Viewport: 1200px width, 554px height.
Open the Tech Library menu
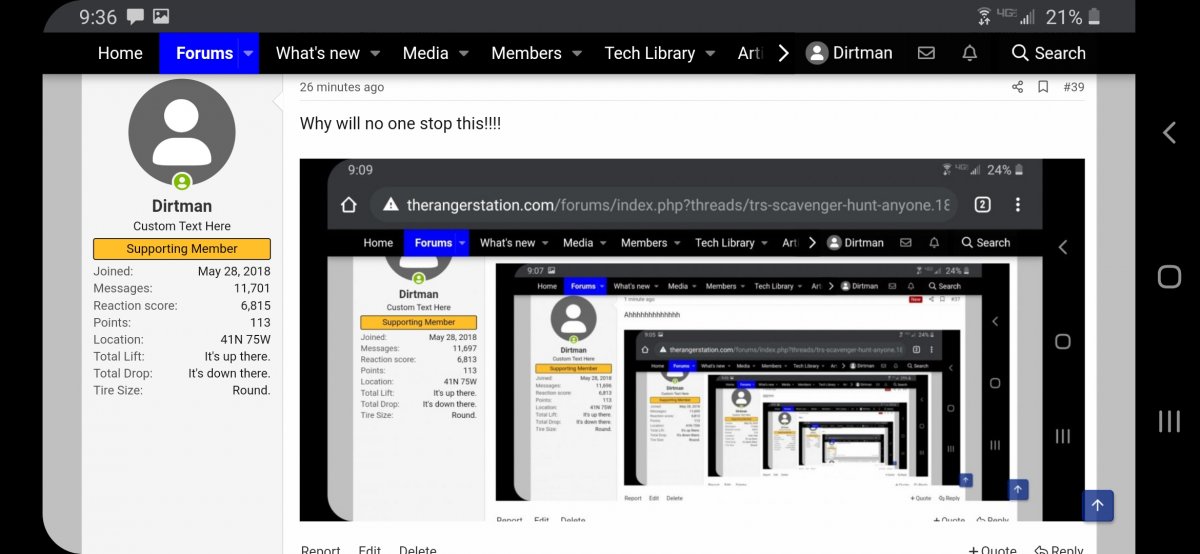pos(649,53)
